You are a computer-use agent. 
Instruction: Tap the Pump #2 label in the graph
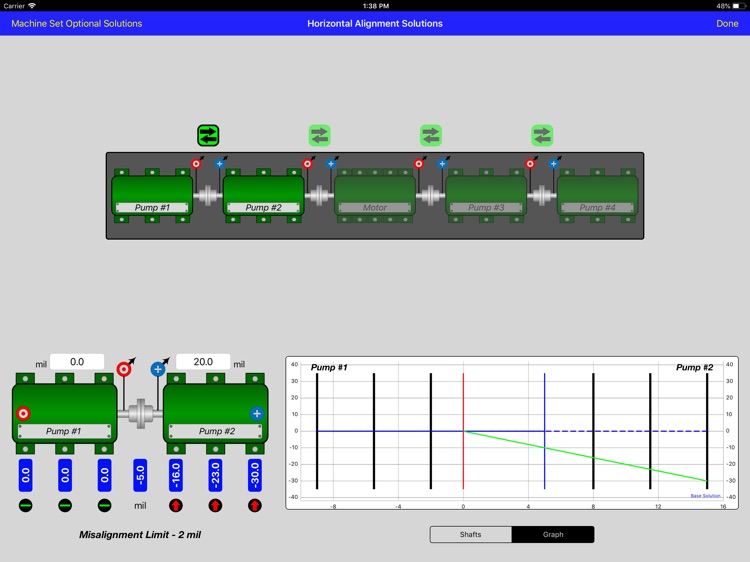pyautogui.click(x=695, y=367)
